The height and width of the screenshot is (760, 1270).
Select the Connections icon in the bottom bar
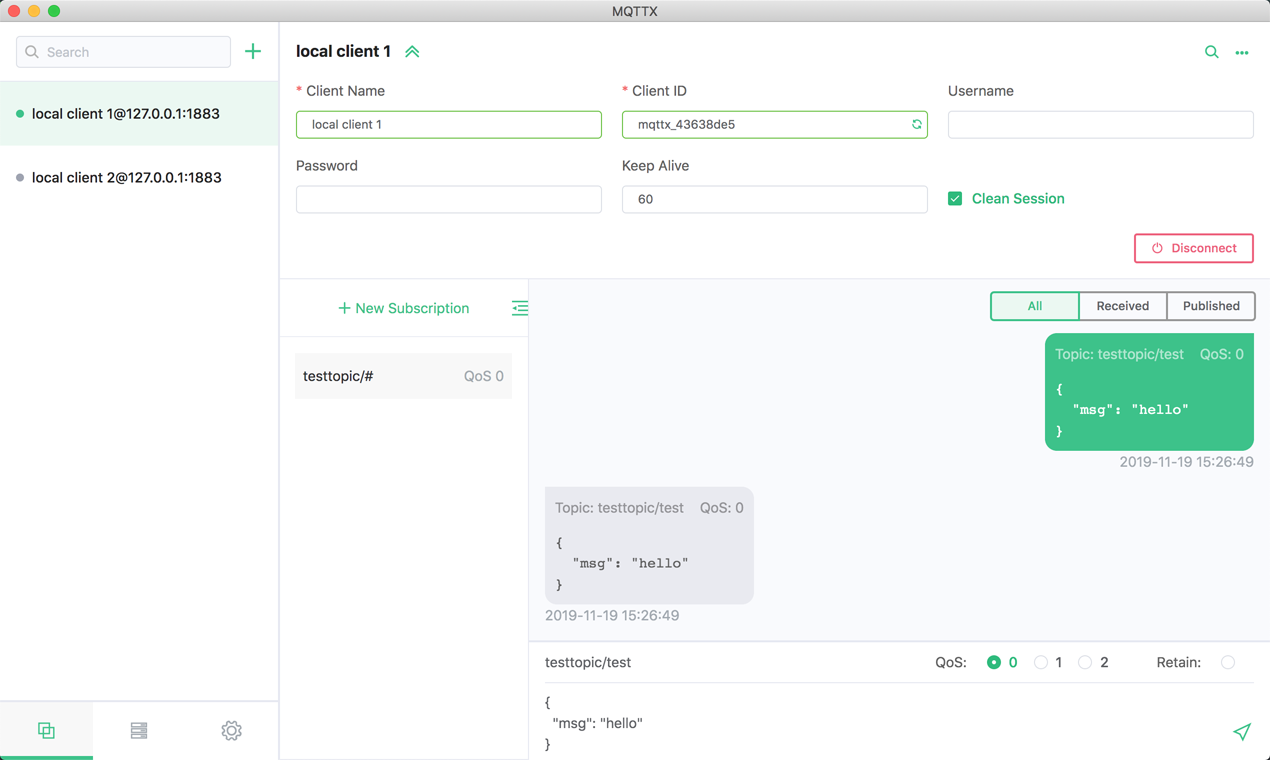pos(46,730)
